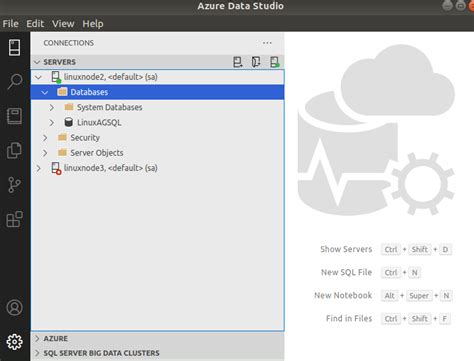Open the Source Control icon
Screen dimensions: 474x361
pyautogui.click(x=14, y=185)
